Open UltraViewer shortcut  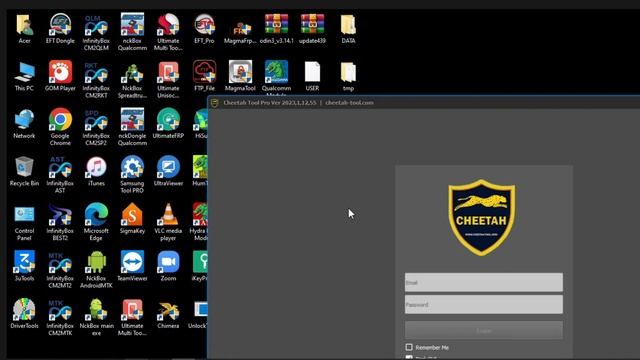point(168,168)
